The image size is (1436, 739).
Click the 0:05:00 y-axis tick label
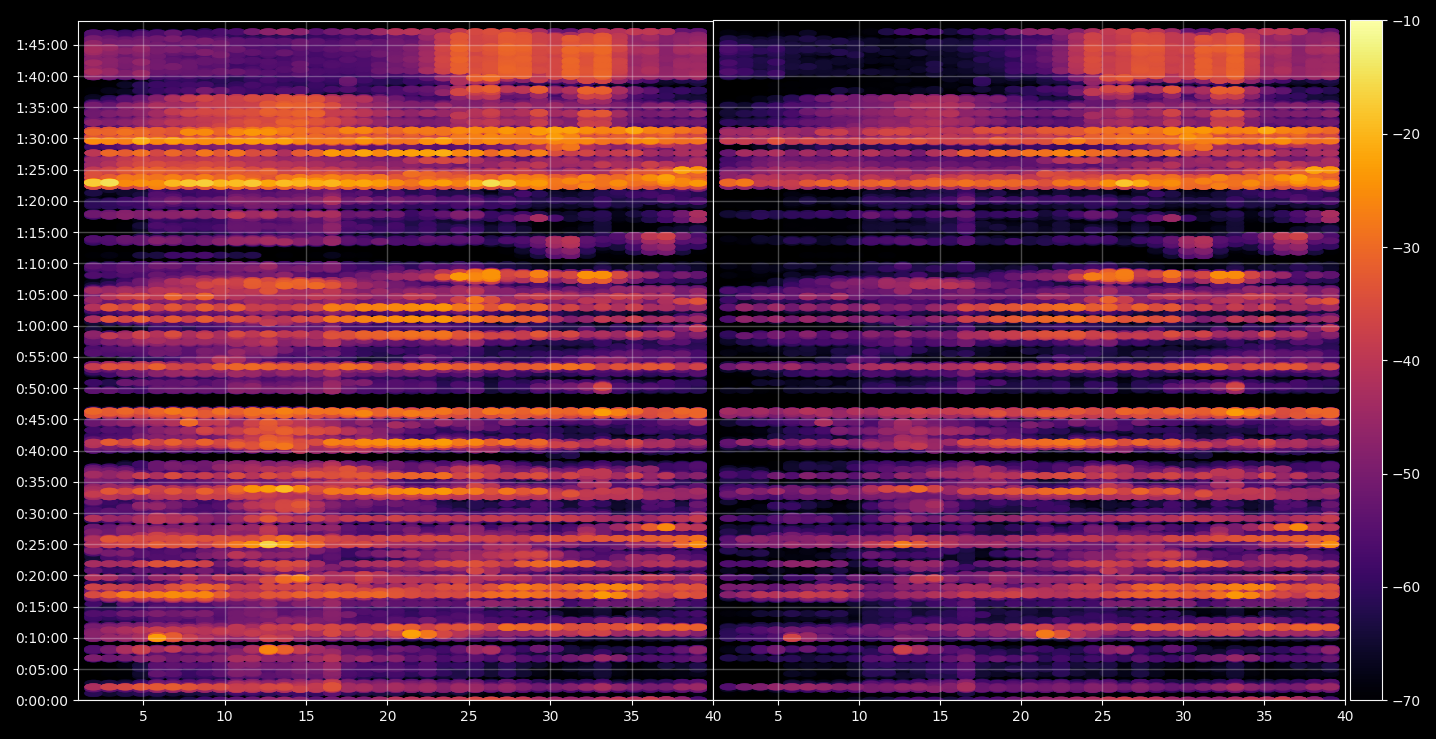pyautogui.click(x=43, y=670)
